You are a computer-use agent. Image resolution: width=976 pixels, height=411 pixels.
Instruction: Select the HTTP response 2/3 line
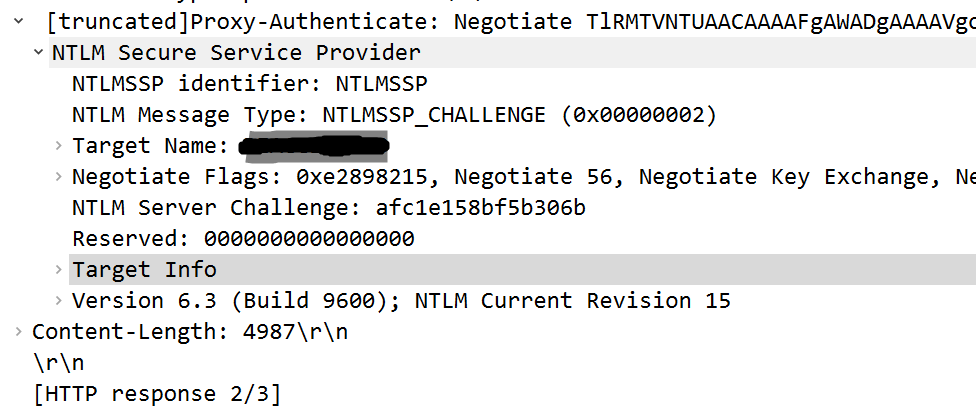click(156, 394)
